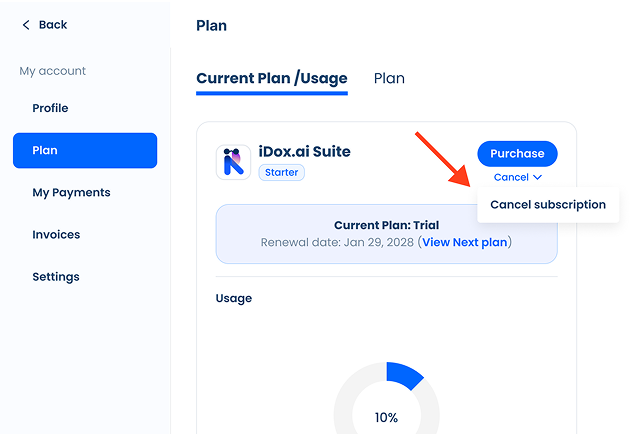Viewport: 642px width, 434px height.
Task: Click the Back text label
Action: tap(53, 25)
